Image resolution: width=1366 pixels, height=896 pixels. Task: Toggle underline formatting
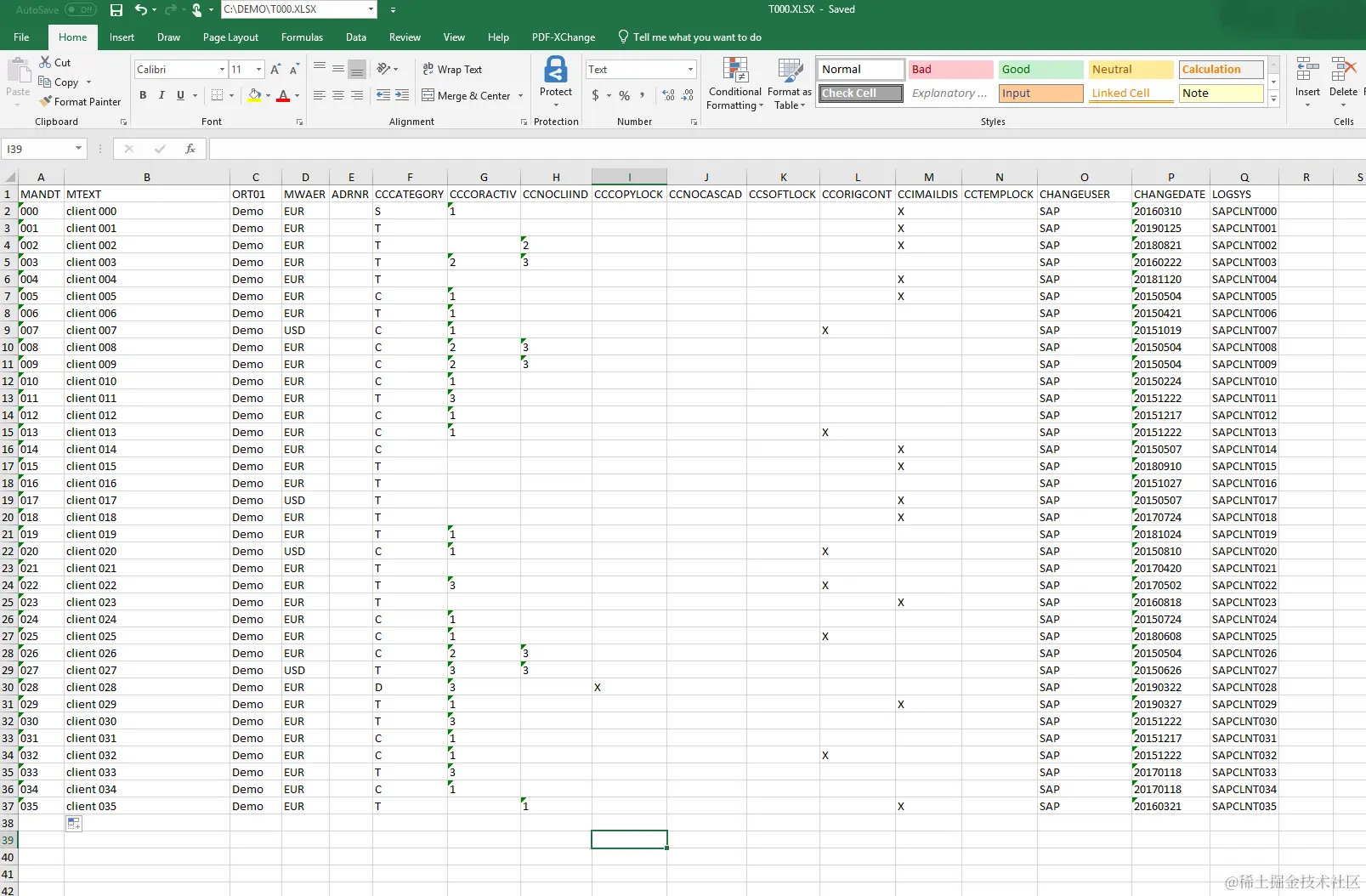click(x=179, y=95)
